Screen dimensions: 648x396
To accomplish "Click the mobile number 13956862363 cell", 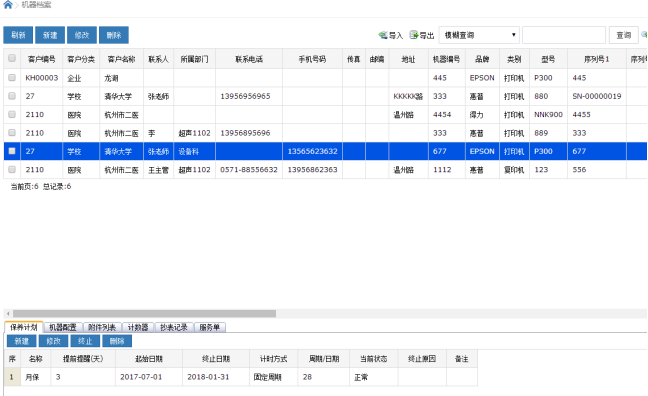I will coord(312,169).
